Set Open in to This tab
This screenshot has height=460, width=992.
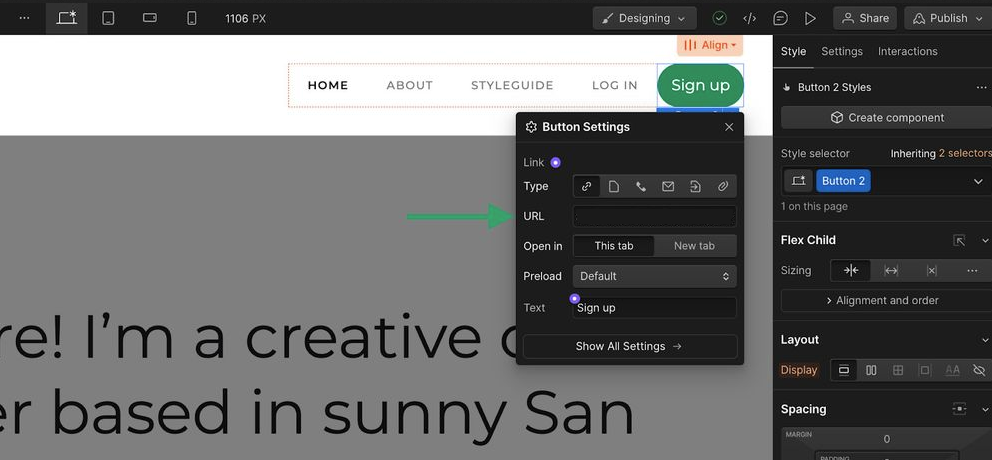(614, 246)
